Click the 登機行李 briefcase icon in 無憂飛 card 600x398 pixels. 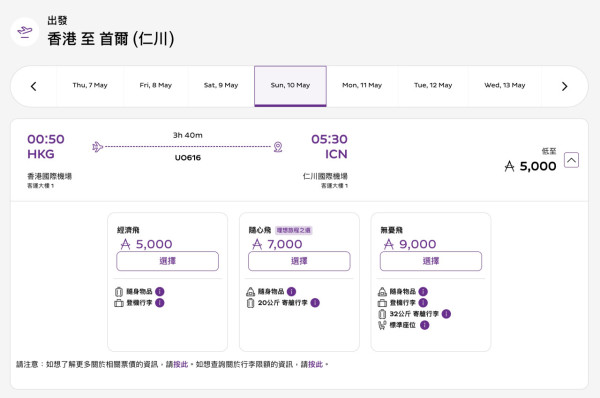[x=382, y=303]
